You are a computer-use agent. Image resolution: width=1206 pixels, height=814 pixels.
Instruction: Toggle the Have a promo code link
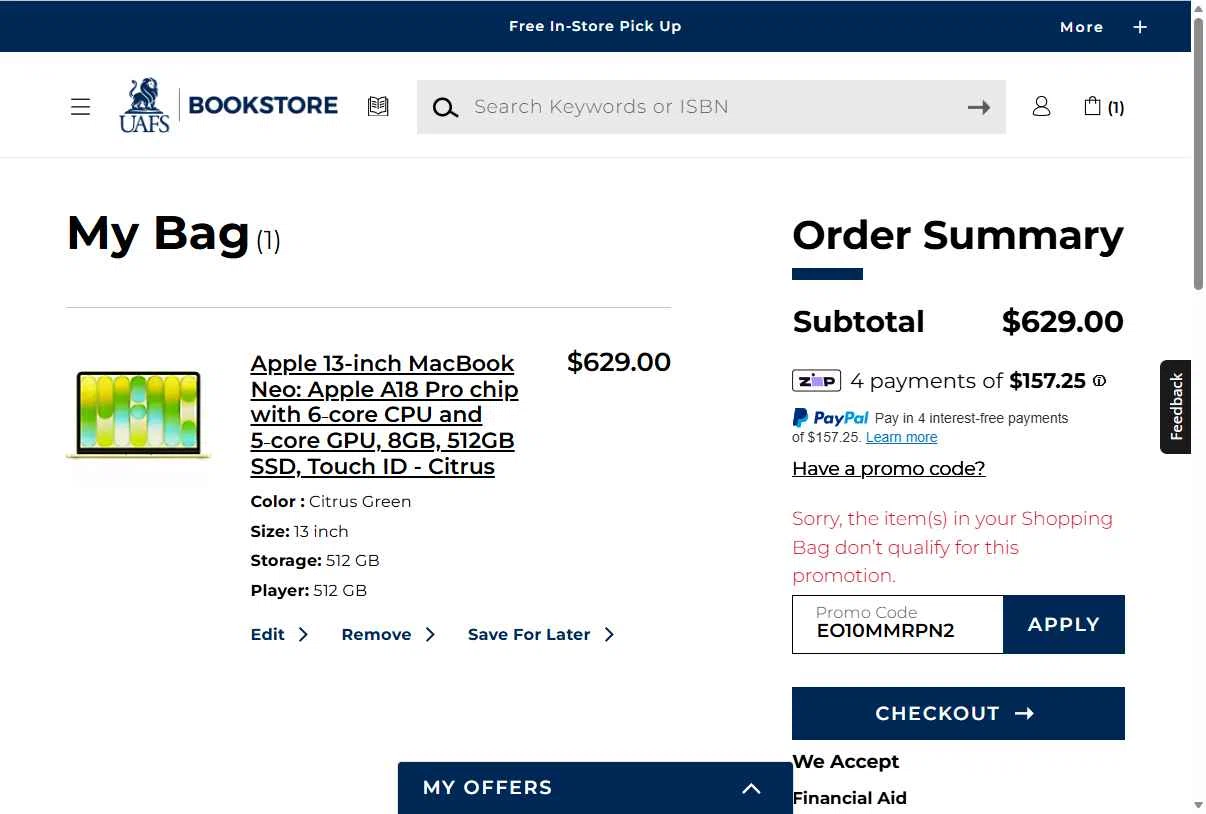point(889,468)
